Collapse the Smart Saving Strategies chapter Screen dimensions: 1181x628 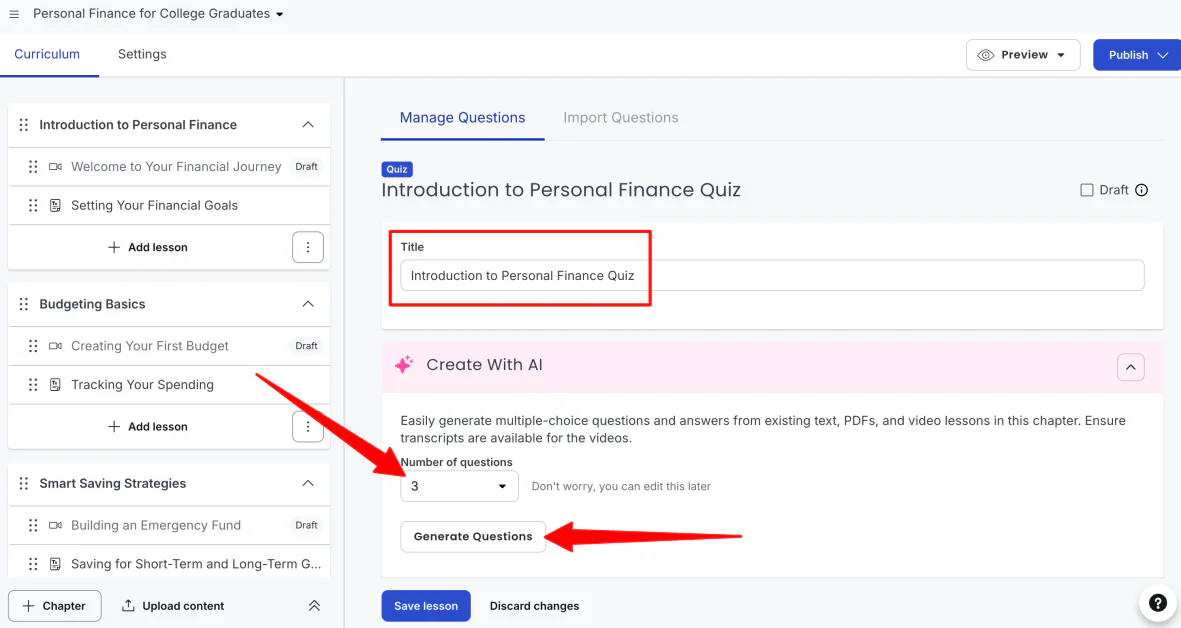[308, 483]
